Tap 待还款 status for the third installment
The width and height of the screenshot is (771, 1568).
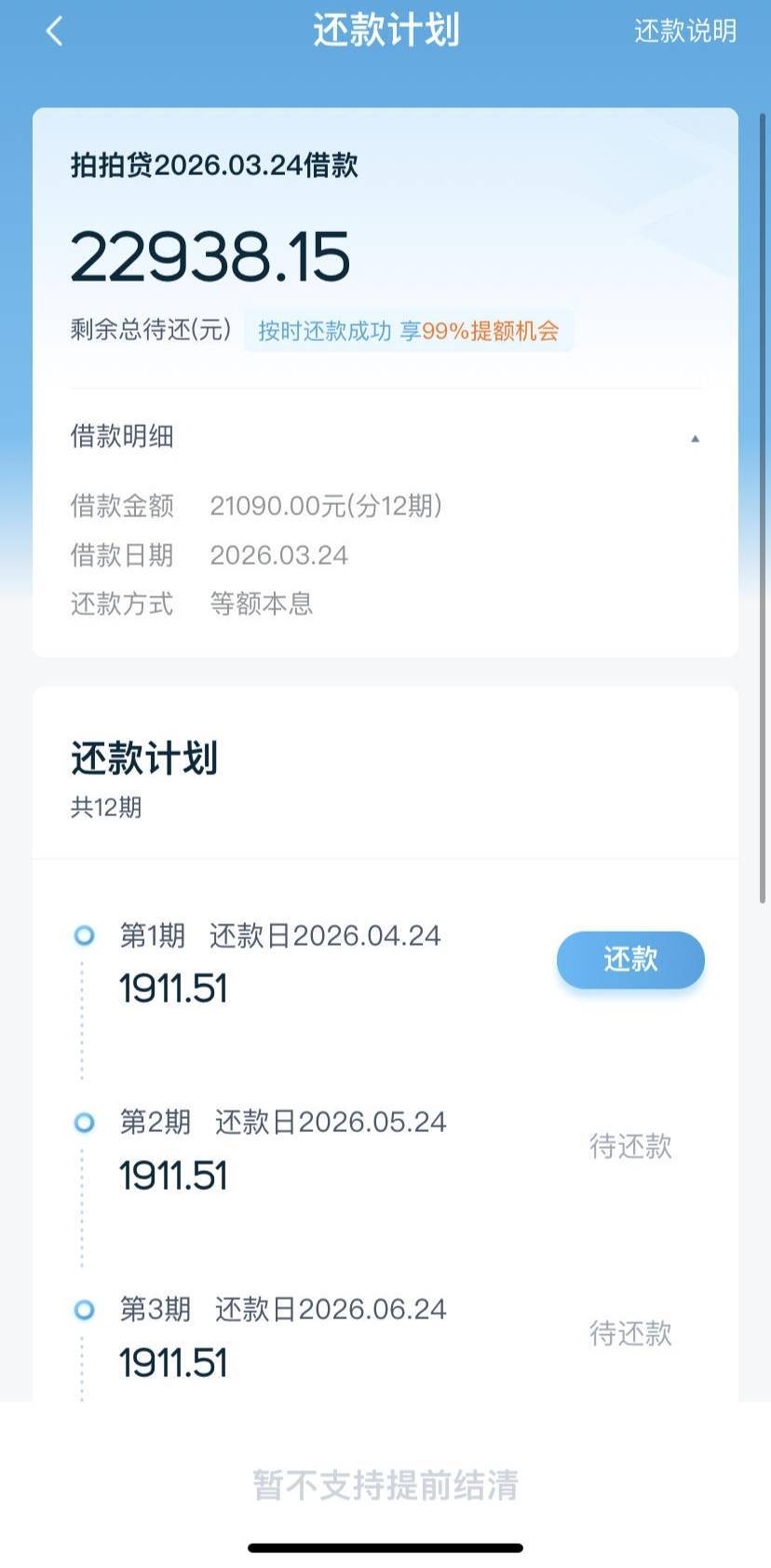pyautogui.click(x=630, y=1333)
